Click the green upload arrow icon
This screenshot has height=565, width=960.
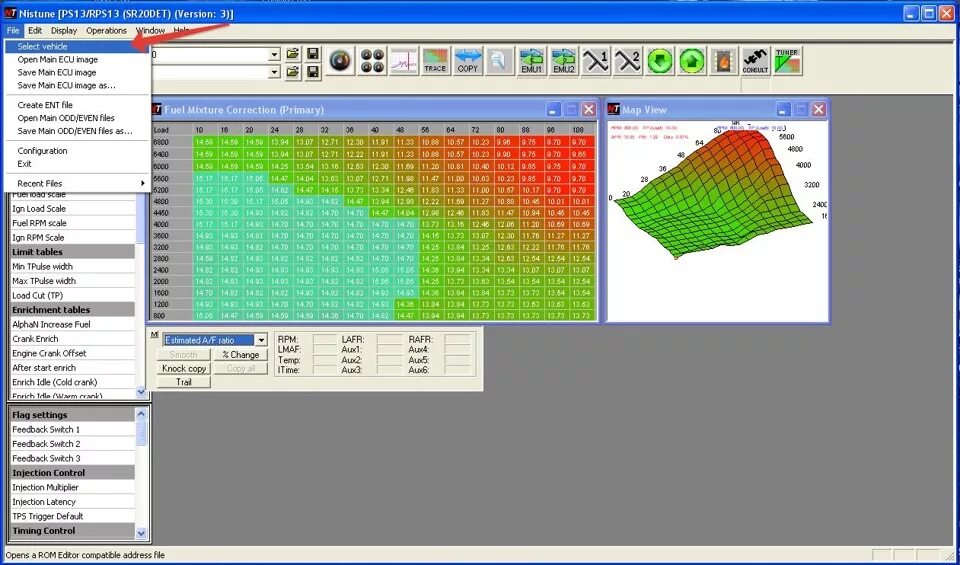click(692, 61)
